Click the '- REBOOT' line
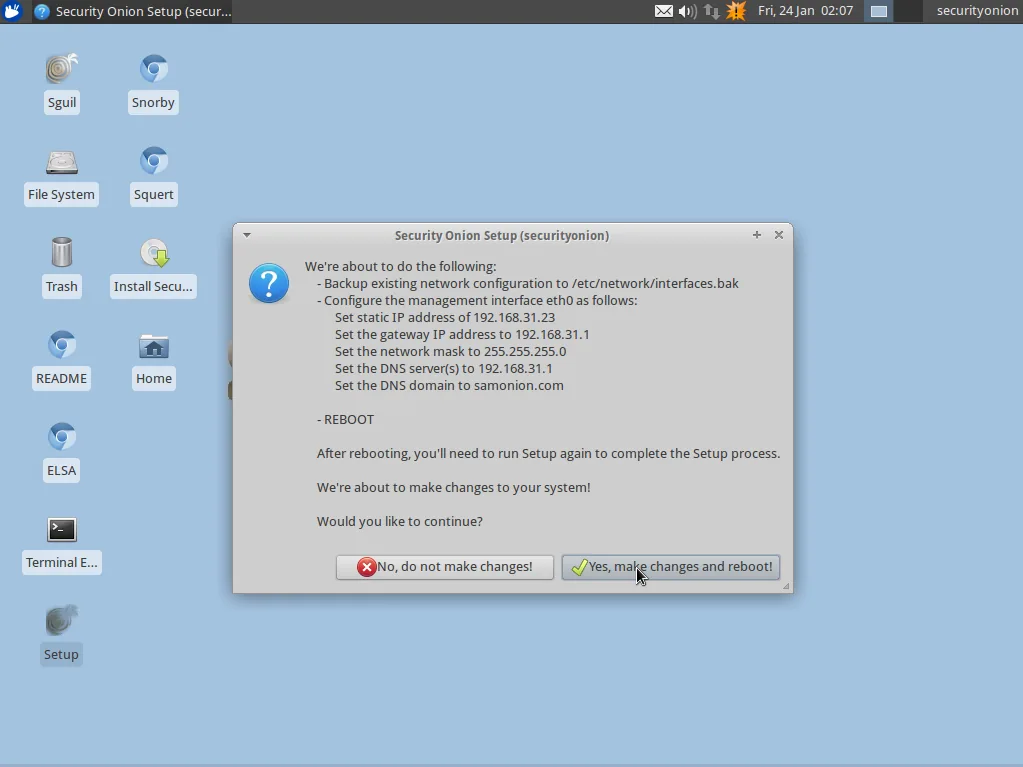 click(345, 419)
